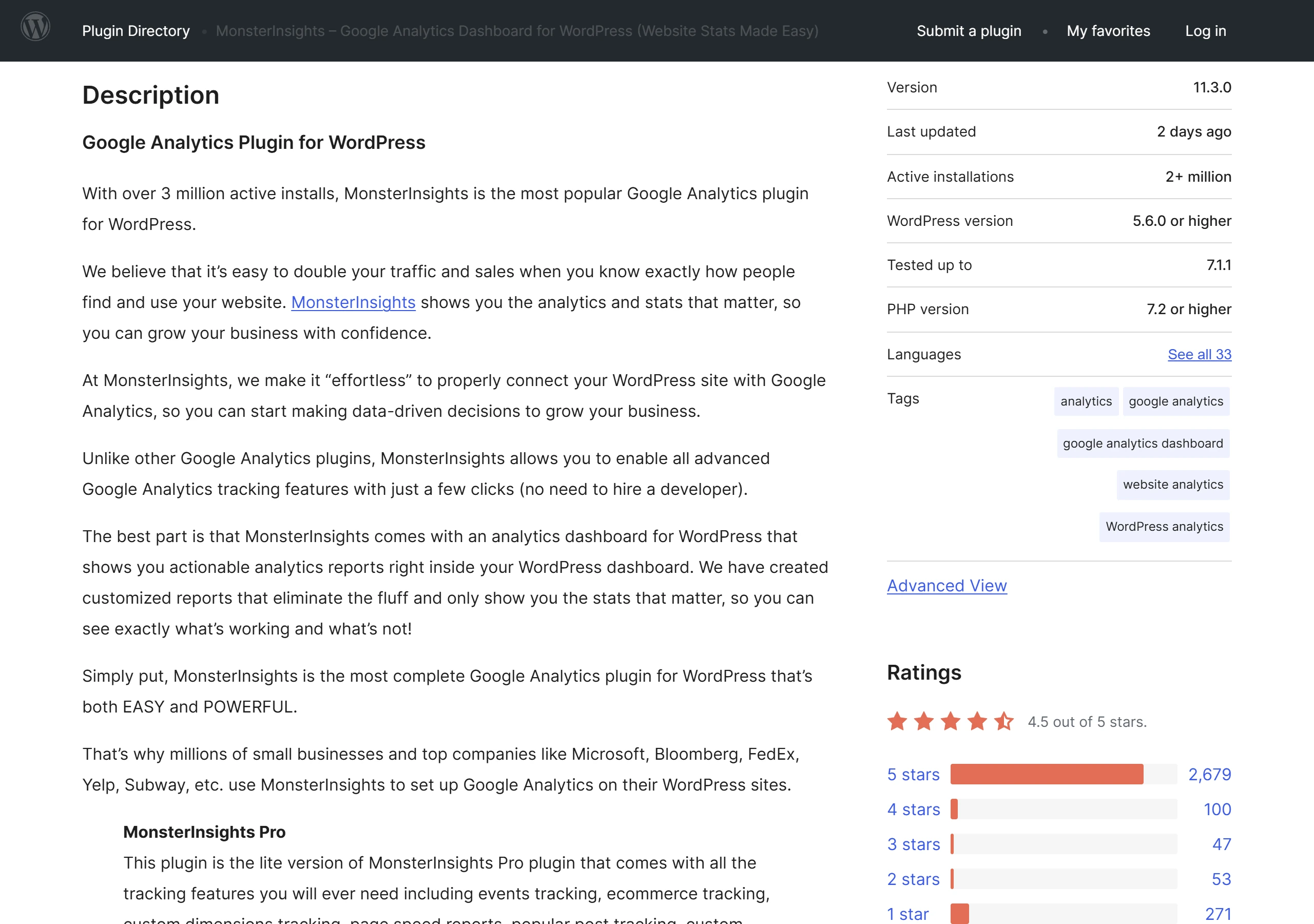Open 5 stars reviews link
Viewport: 1314px width, 924px height.
(914, 774)
